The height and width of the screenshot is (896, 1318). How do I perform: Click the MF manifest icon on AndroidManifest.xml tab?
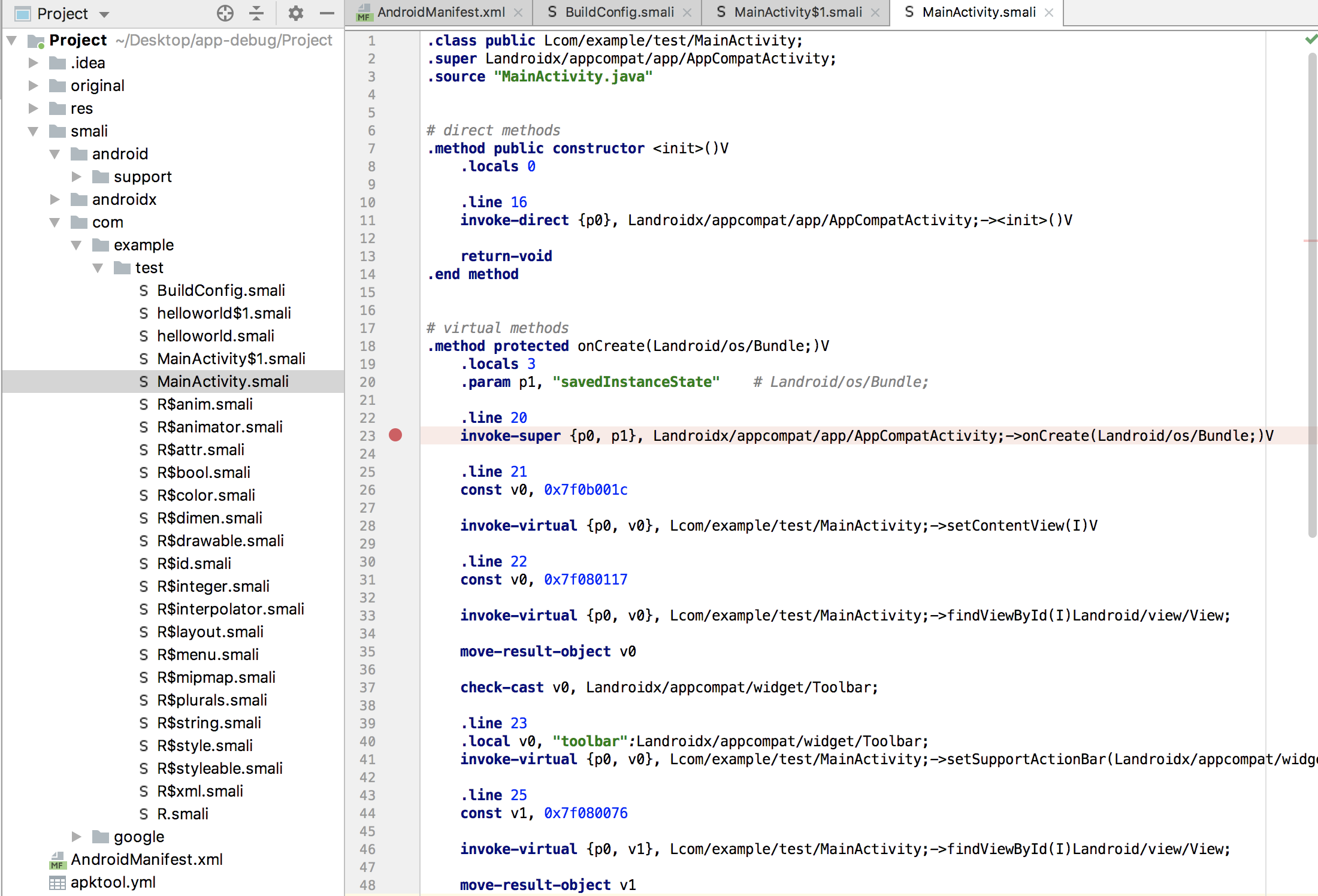(363, 12)
